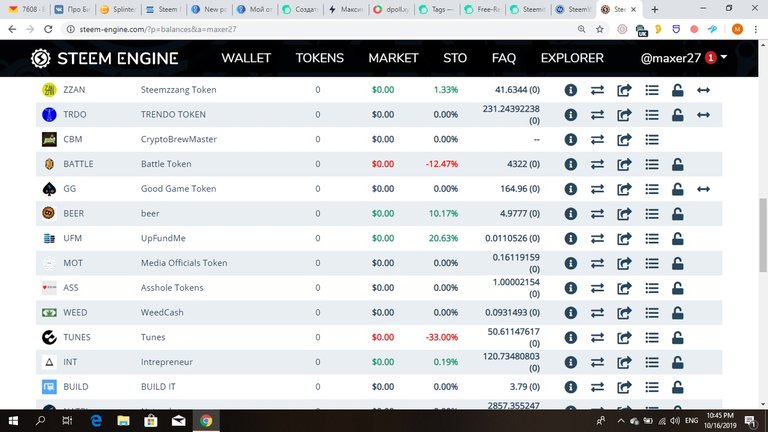Screen dimensions: 768x432
Task: Trade TUNES token arrows icon
Action: (x=597, y=337)
